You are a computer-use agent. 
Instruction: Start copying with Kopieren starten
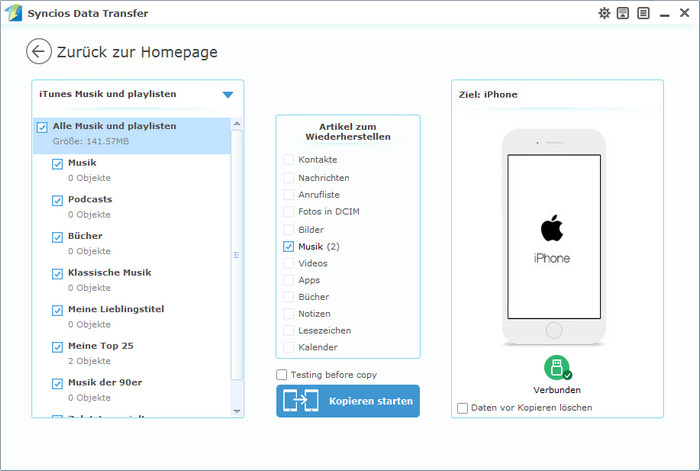tap(348, 401)
